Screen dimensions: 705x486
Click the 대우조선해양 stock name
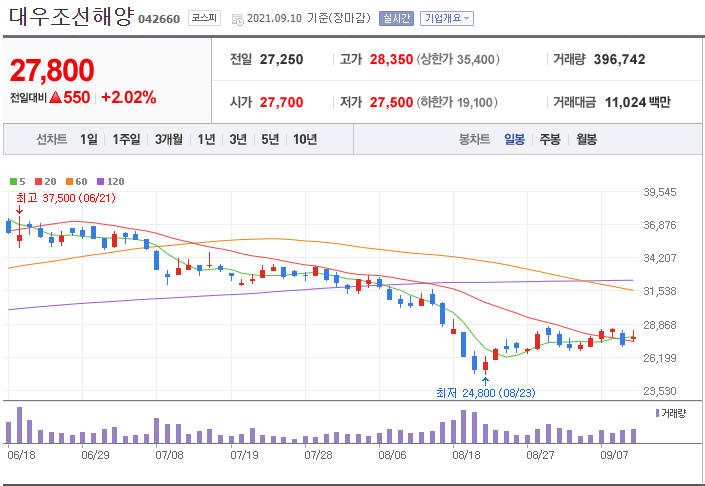tap(71, 17)
